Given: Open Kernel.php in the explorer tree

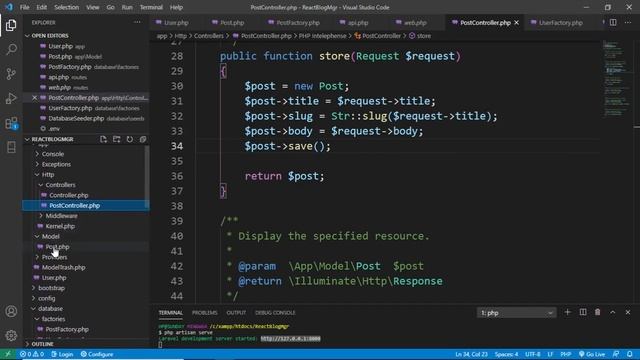Looking at the screenshot, I should (60, 226).
